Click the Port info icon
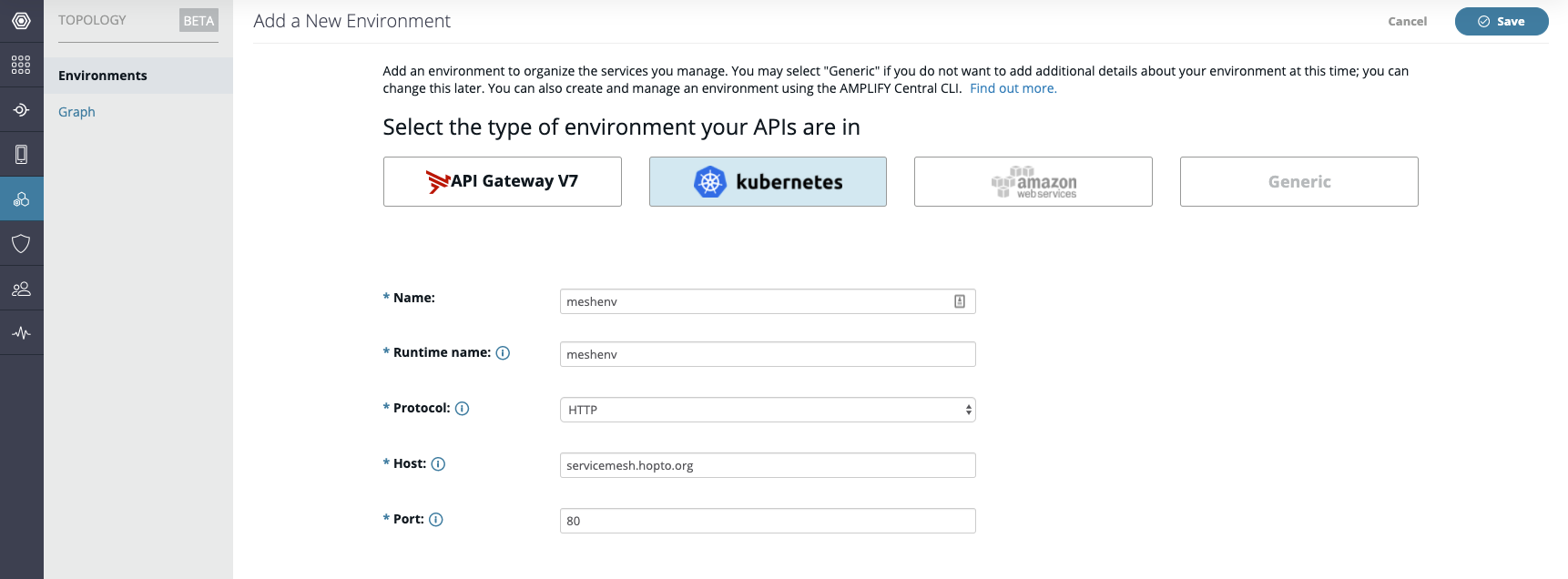 [436, 520]
